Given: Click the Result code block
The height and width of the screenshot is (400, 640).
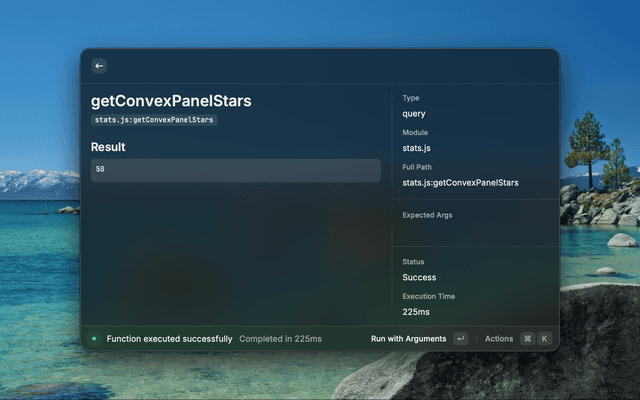Looking at the screenshot, I should coord(236,170).
